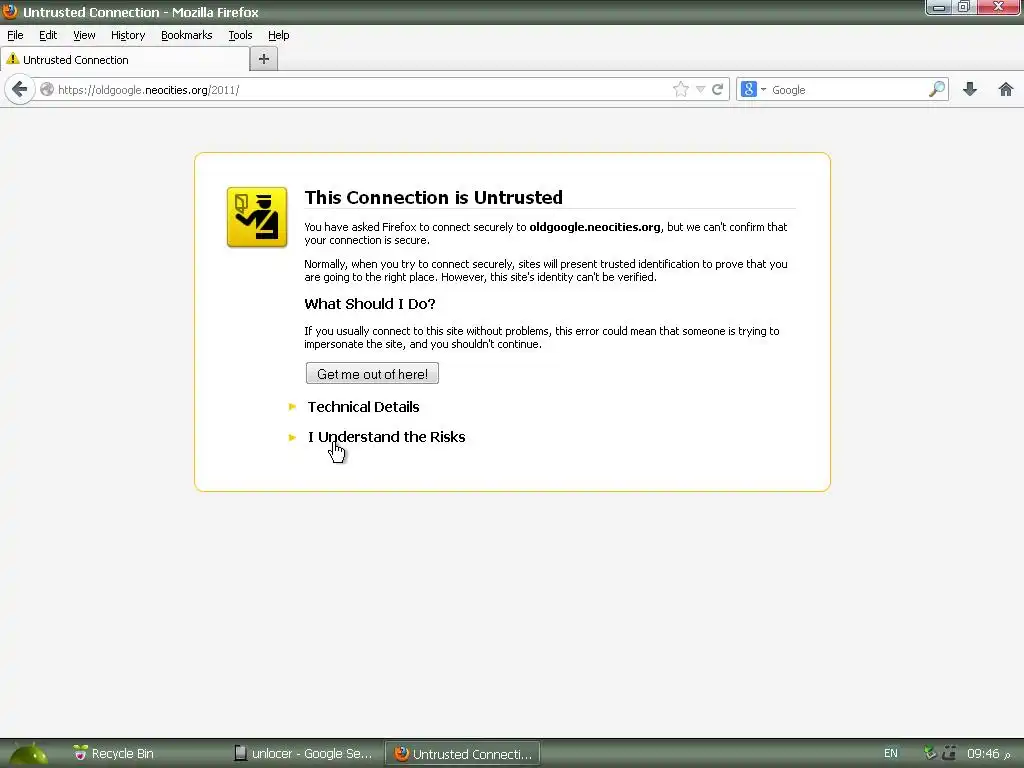Open a new tab with plus button

pos(264,59)
